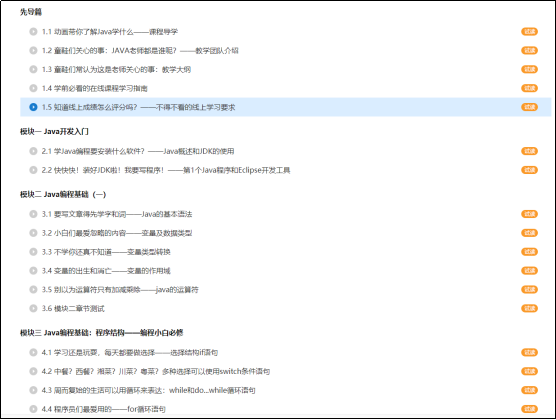Screen dimensions: 556x420
Task: Click the orange trial badge on lesson 1.5
Action: click(x=529, y=107)
